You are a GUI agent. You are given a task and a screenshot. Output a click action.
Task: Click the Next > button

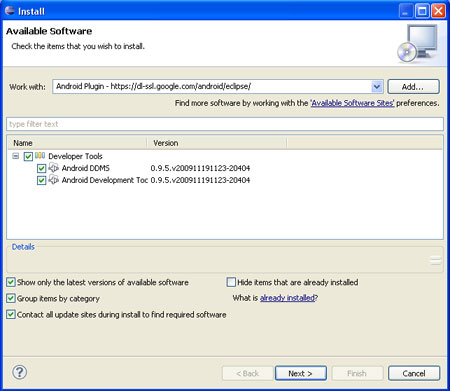(x=301, y=373)
